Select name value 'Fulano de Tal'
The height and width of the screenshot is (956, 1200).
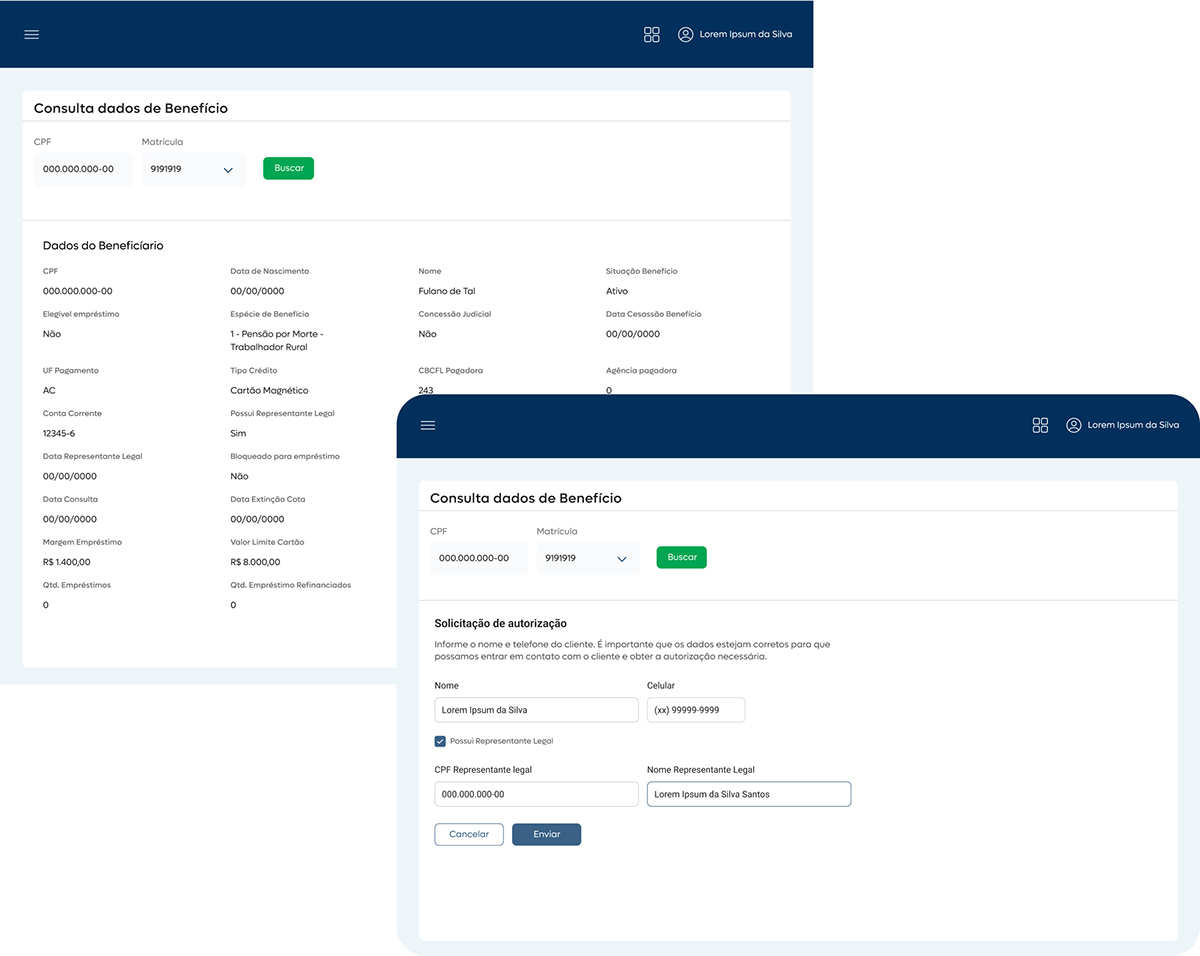[x=447, y=291]
